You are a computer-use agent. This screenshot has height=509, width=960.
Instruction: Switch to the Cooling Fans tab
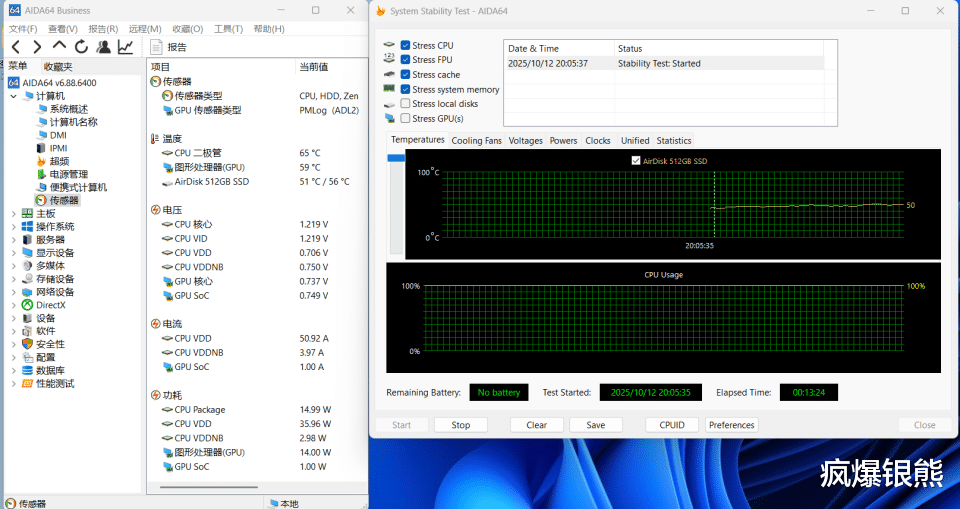pyautogui.click(x=476, y=140)
